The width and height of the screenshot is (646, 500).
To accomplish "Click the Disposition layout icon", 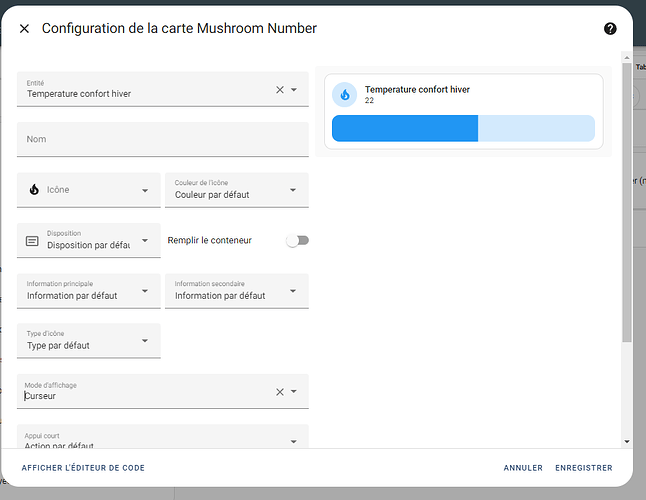I will (32, 241).
